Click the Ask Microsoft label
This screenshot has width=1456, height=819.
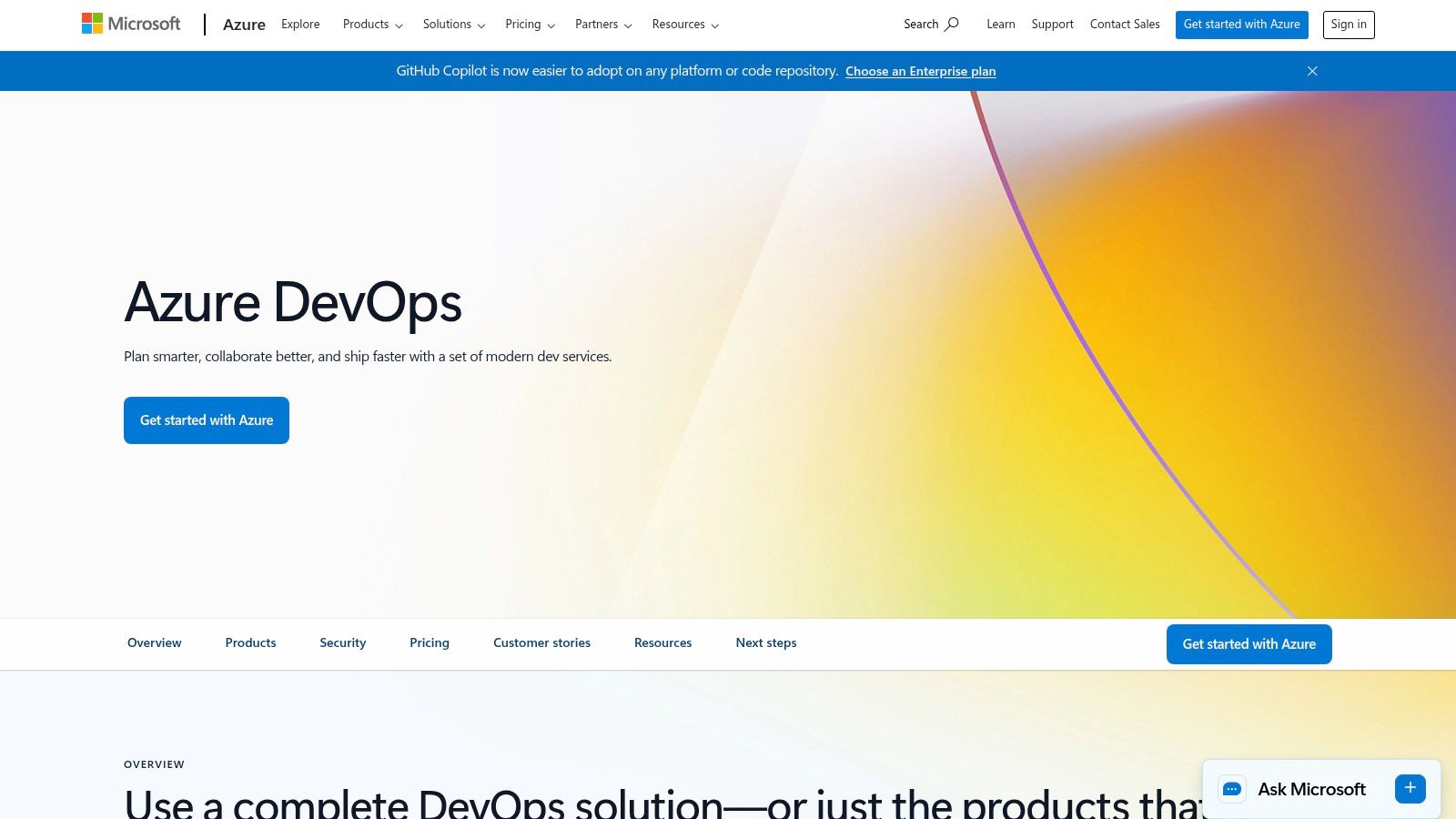pyautogui.click(x=1311, y=789)
